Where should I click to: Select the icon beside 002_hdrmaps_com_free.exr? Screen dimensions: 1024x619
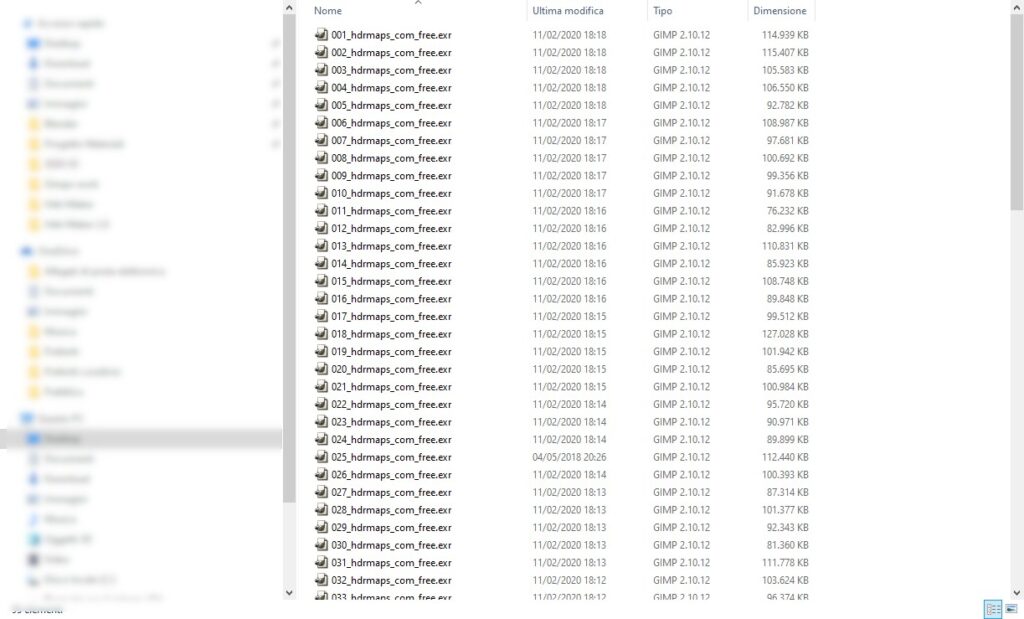tap(321, 52)
